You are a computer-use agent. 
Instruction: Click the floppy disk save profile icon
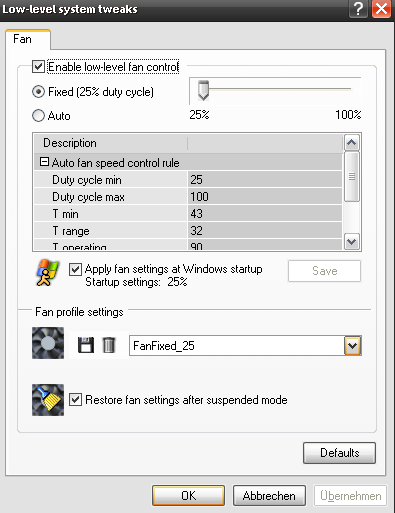tap(86, 345)
